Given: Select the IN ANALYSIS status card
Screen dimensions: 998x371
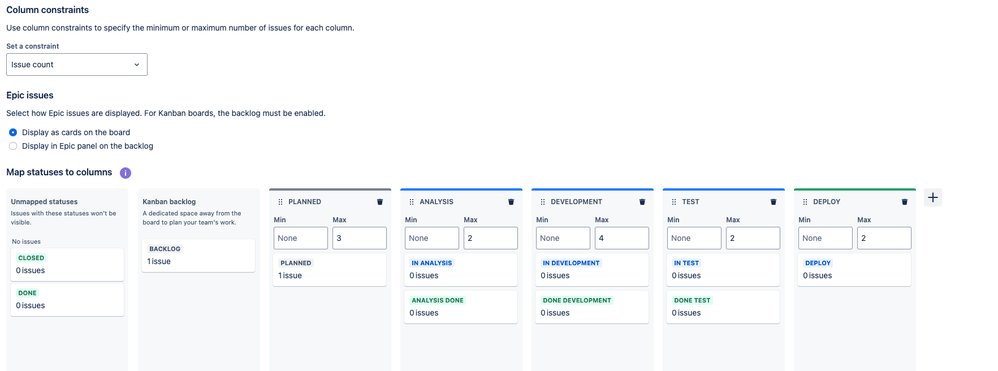Looking at the screenshot, I should coord(461,269).
